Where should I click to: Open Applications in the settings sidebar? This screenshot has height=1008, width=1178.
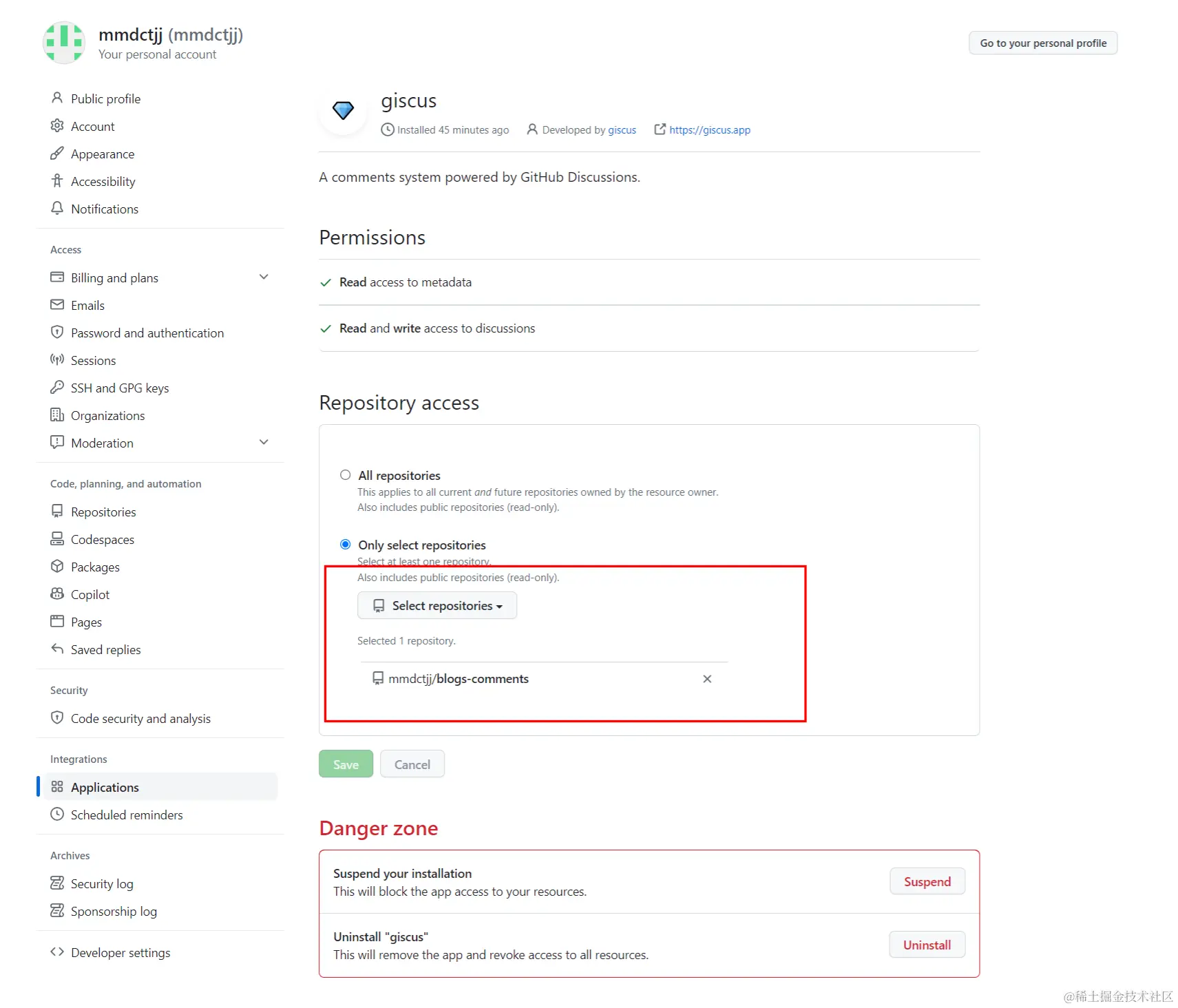105,787
